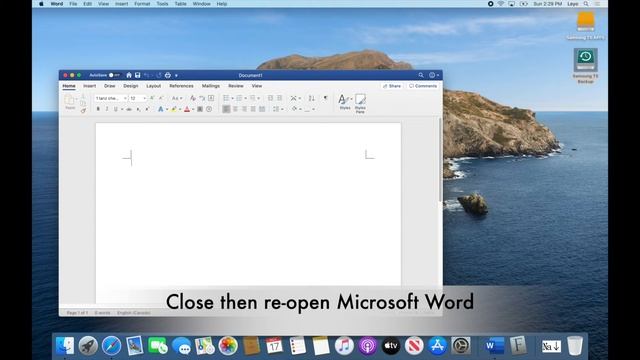Apply the blue Text Effects A
640x360 pixels.
point(160,109)
